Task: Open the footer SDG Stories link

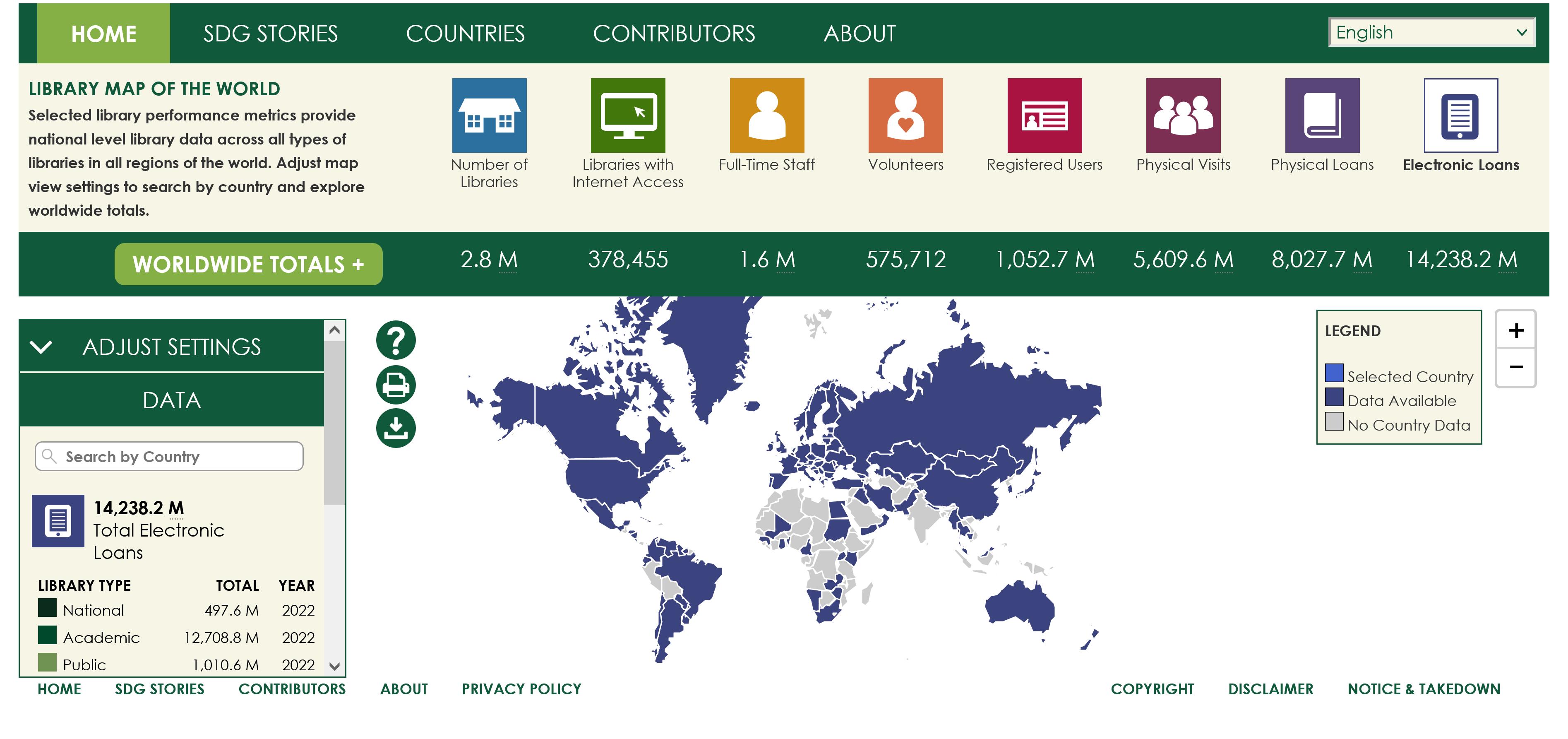Action: tap(159, 688)
